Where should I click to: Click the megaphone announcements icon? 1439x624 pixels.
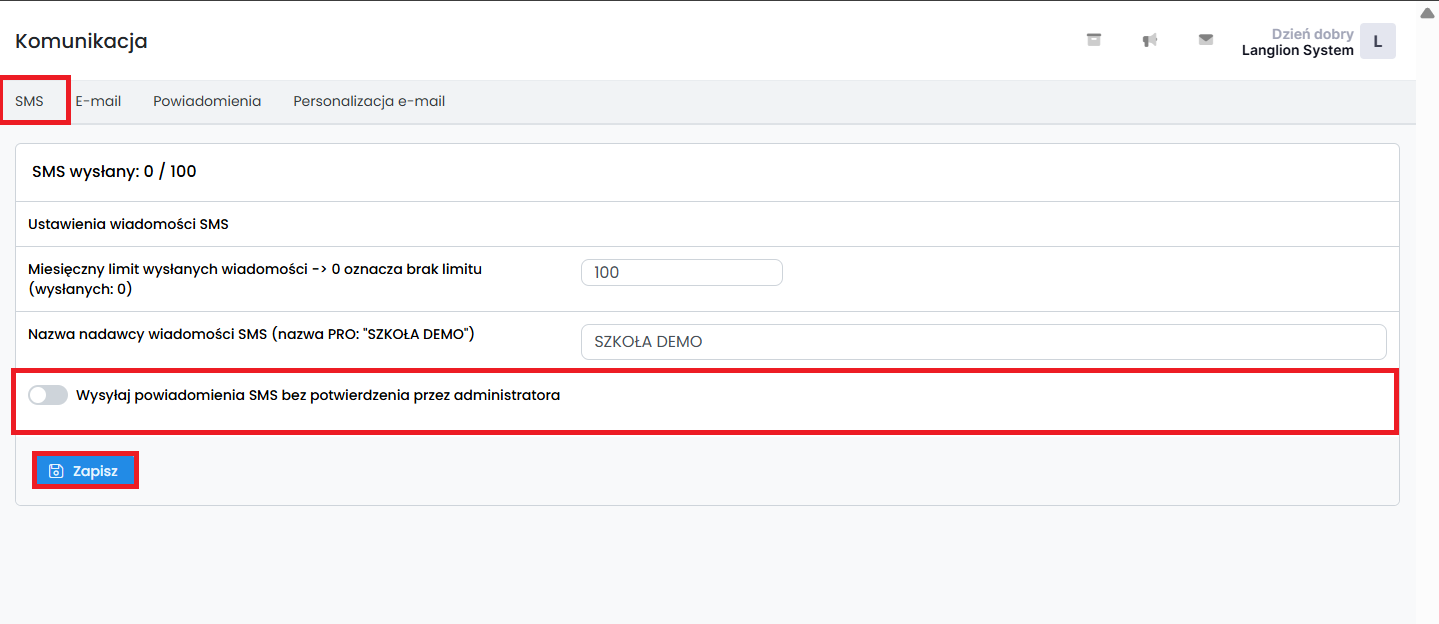click(x=1150, y=40)
